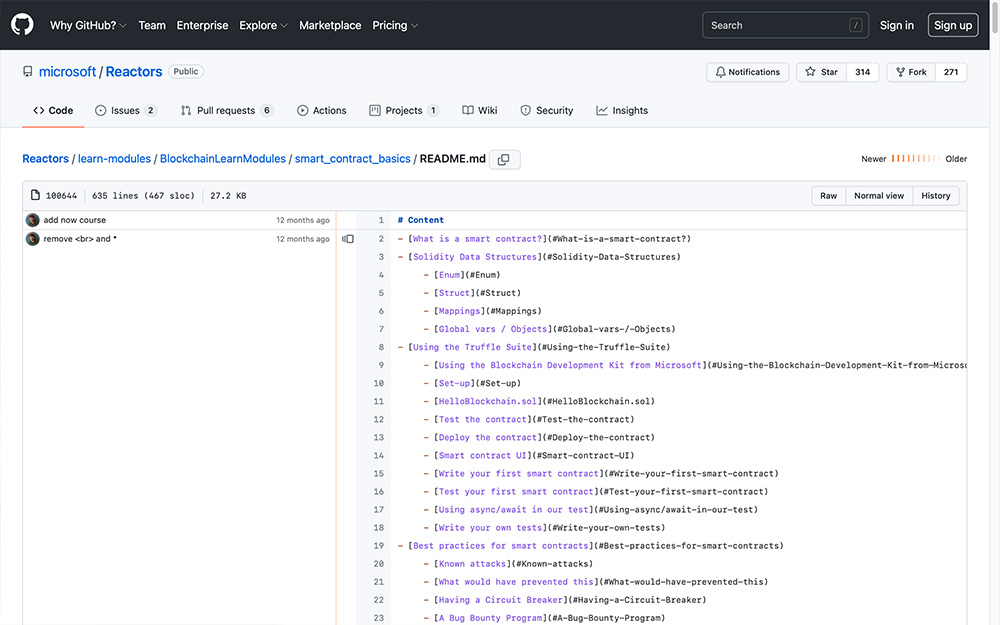Star the Reactors repository
Screen dimensions: 1000x625
pos(821,72)
